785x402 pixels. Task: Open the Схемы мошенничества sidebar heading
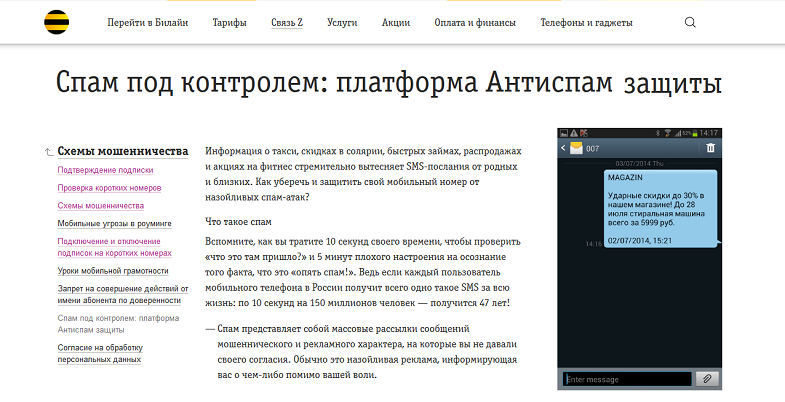coord(123,151)
